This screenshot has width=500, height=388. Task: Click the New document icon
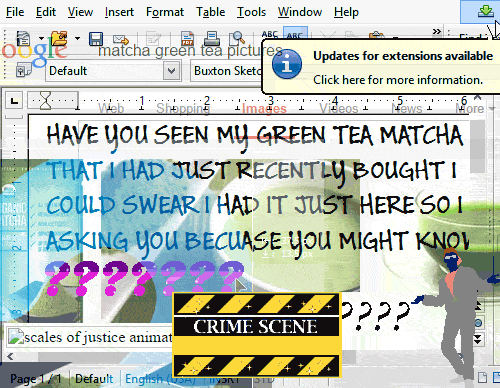24,38
